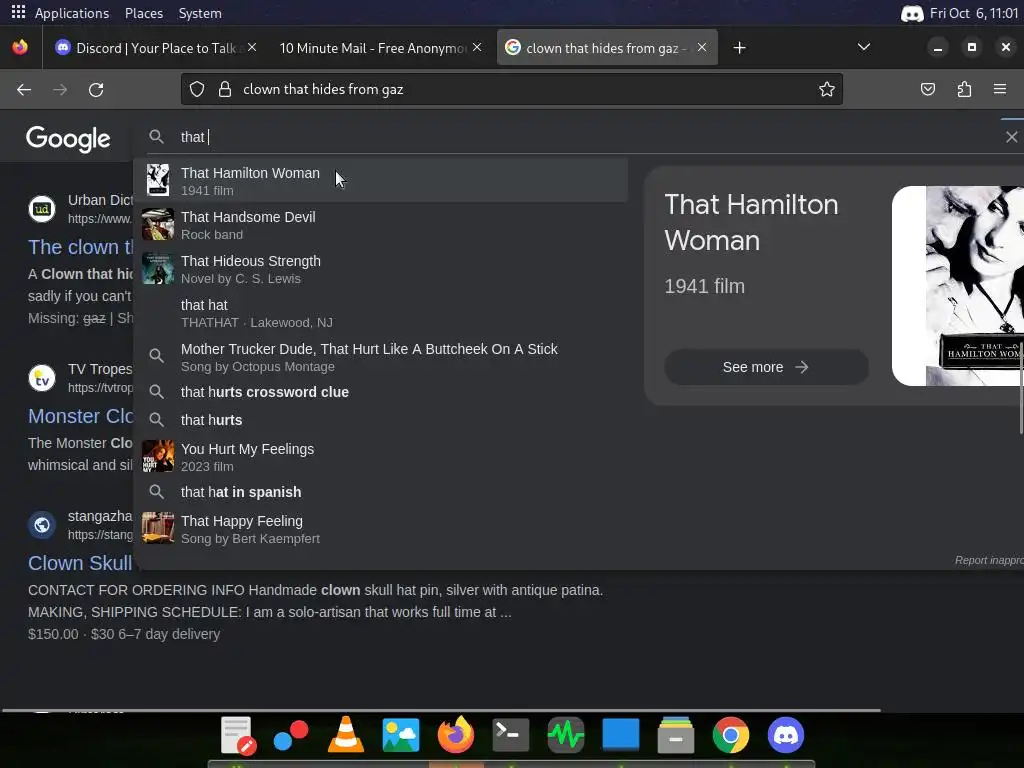
Task: Click the stangazha globe favicon
Action: point(42,525)
